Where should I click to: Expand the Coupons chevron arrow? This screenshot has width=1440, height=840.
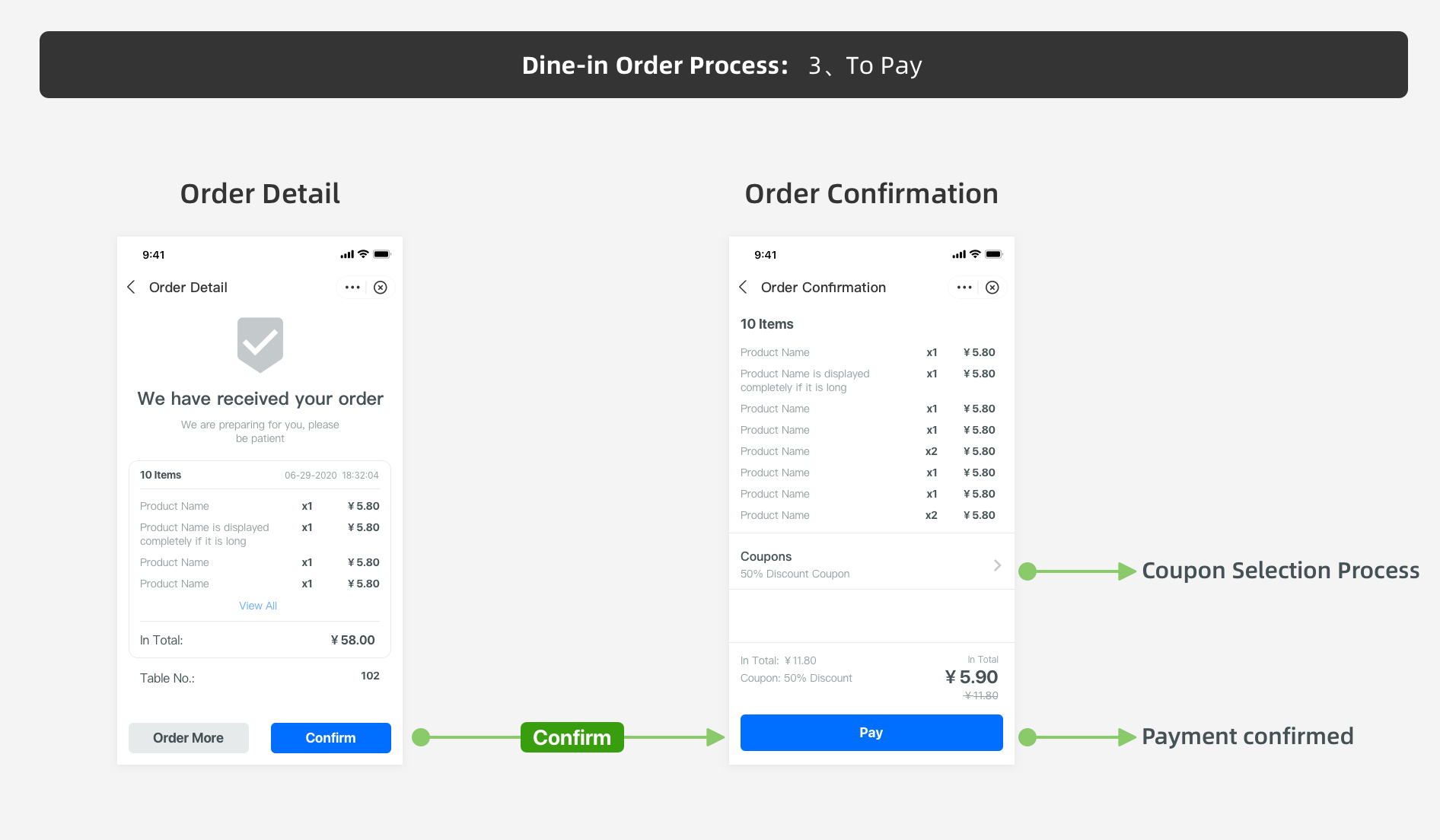click(x=997, y=565)
